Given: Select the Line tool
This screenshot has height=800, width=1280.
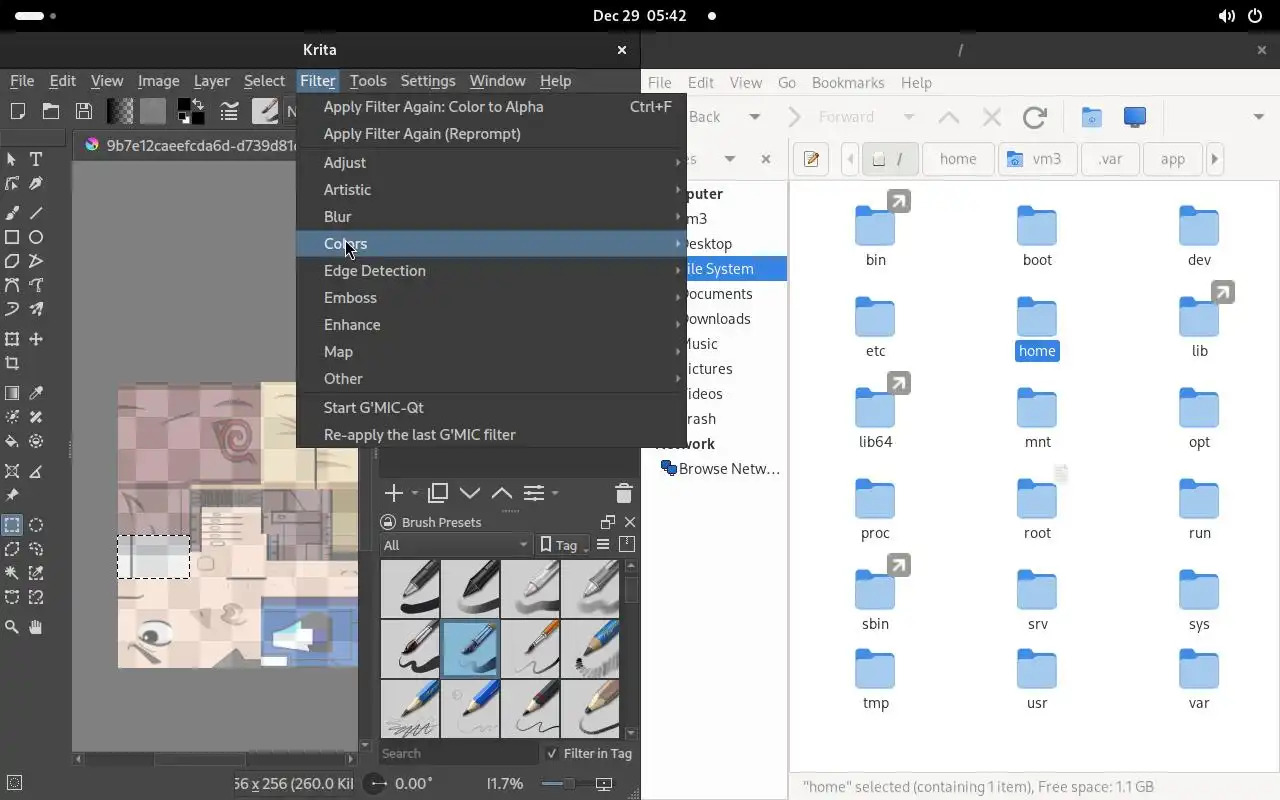Looking at the screenshot, I should (x=36, y=213).
